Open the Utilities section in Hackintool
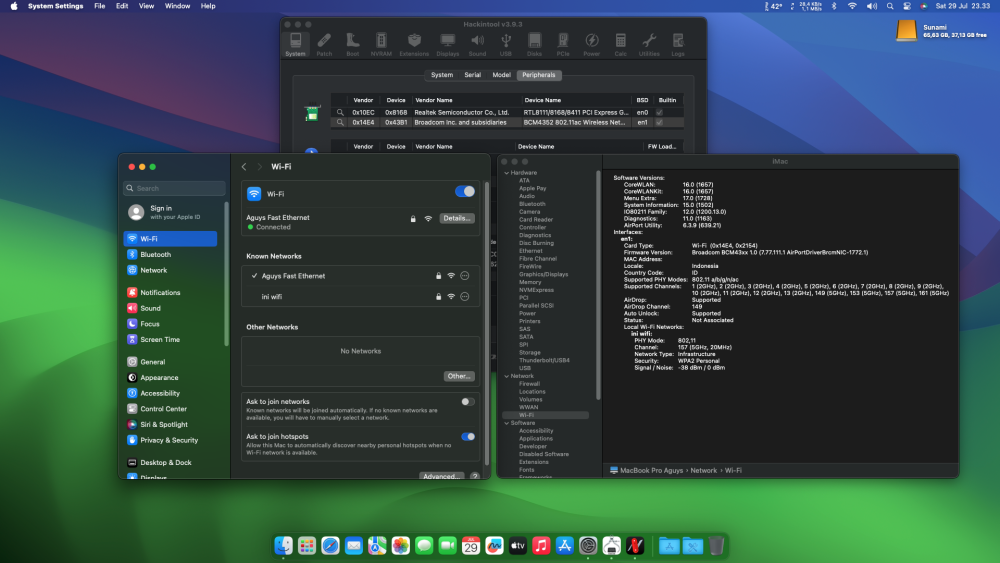 point(649,45)
